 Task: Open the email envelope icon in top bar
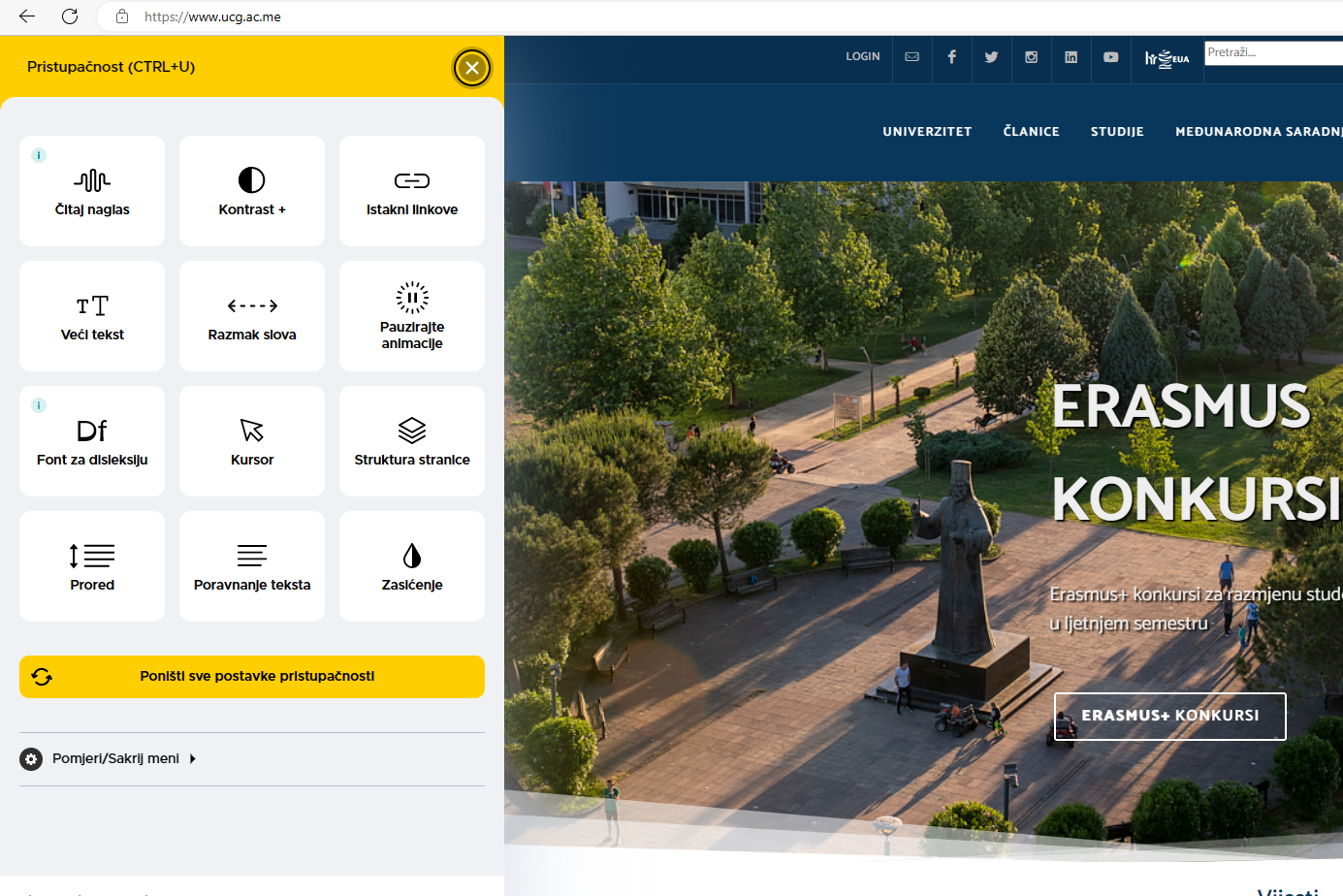click(911, 57)
